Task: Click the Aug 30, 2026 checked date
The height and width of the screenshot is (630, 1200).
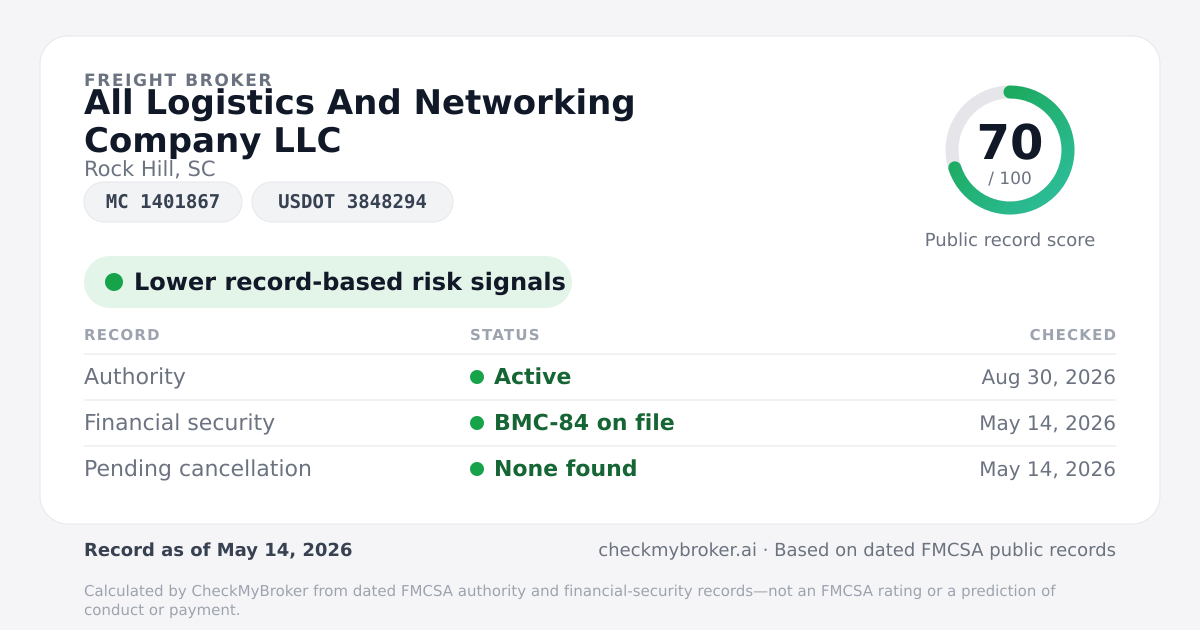Action: (x=1048, y=377)
